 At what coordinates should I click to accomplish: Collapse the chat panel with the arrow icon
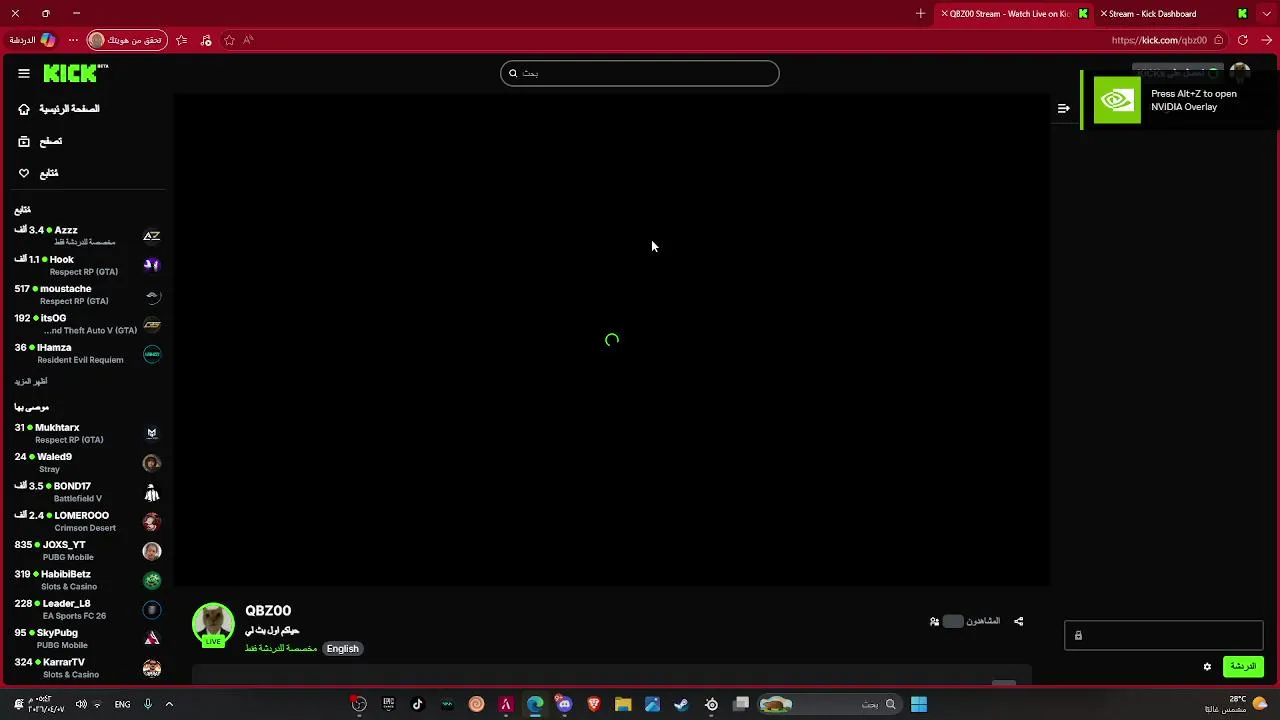(1063, 108)
